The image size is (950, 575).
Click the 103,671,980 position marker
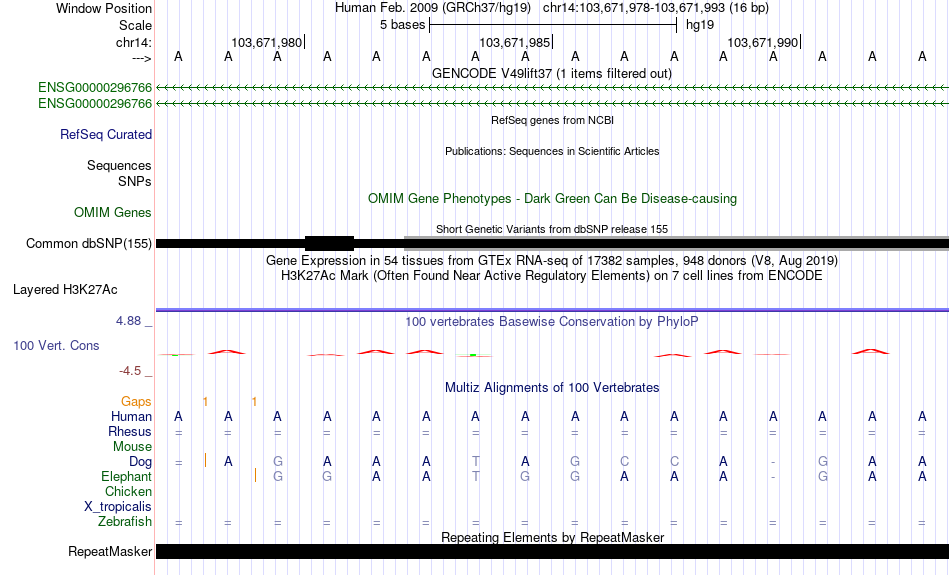266,42
